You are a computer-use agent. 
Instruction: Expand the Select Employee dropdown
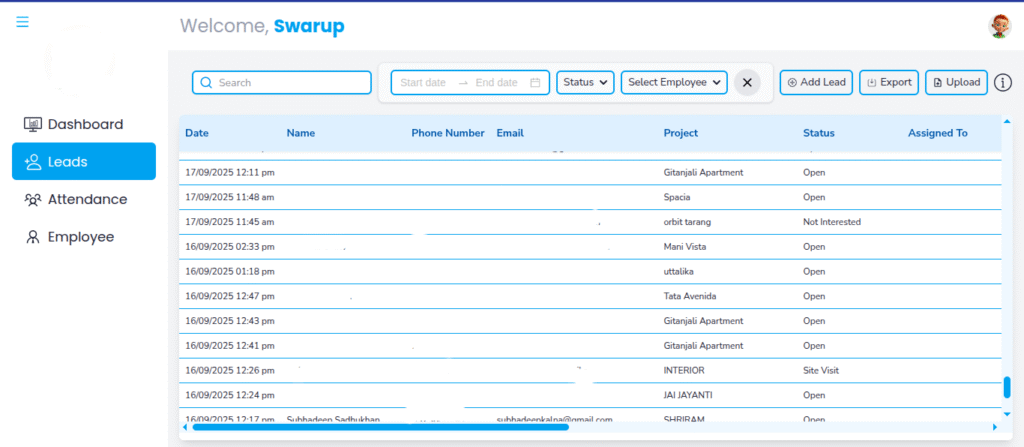(x=674, y=83)
